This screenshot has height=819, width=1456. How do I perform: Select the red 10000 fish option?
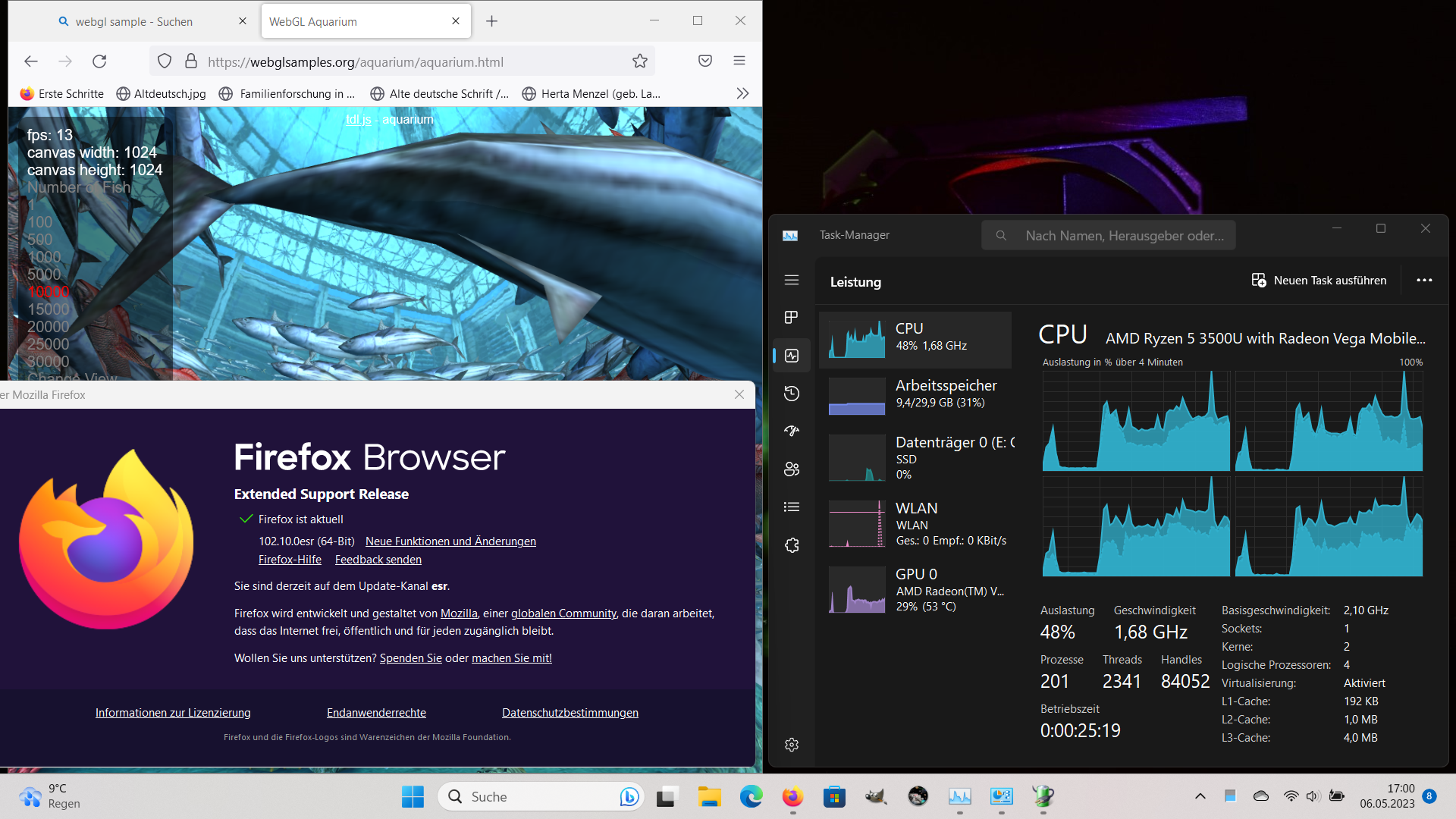click(48, 292)
